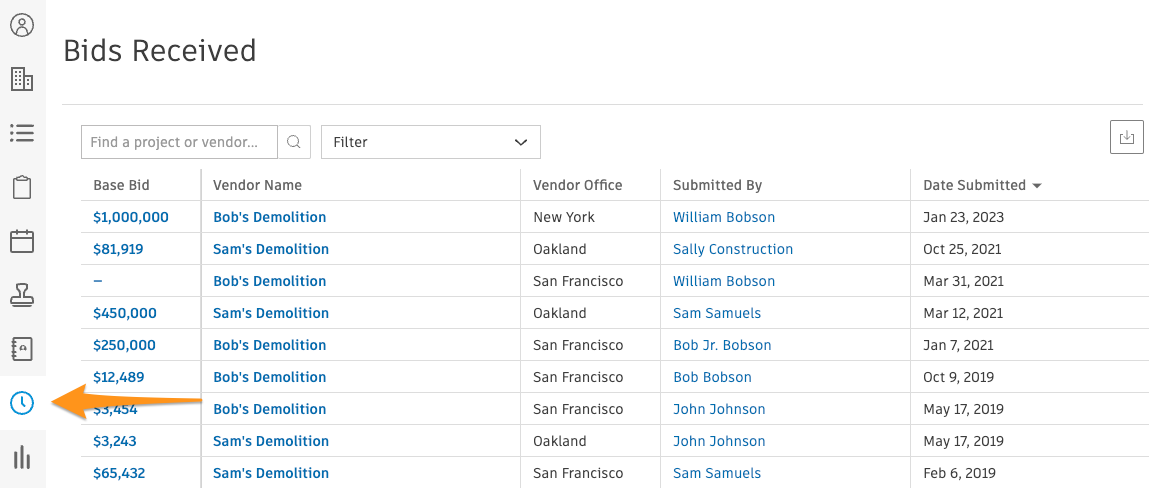Focus the Find a project or vendor field

[x=180, y=142]
